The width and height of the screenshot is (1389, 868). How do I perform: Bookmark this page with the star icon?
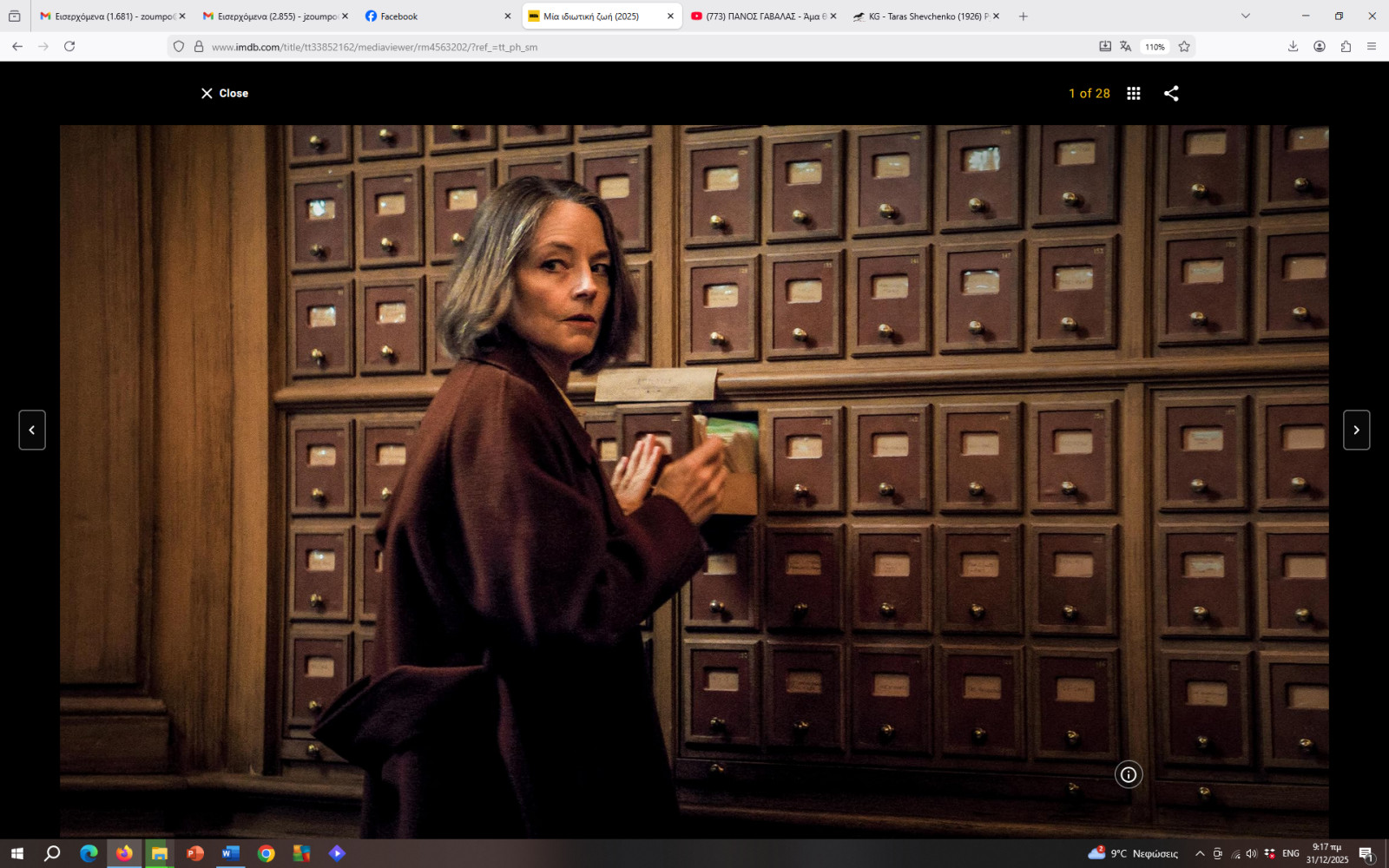1184,47
